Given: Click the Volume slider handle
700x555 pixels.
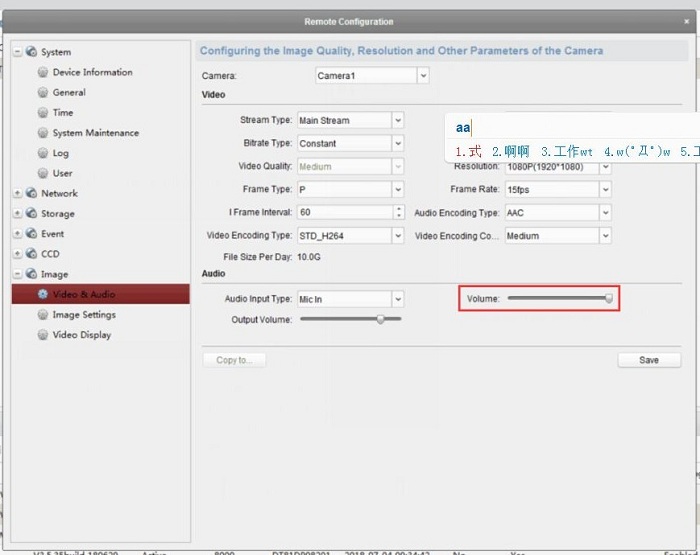Looking at the screenshot, I should click(608, 298).
